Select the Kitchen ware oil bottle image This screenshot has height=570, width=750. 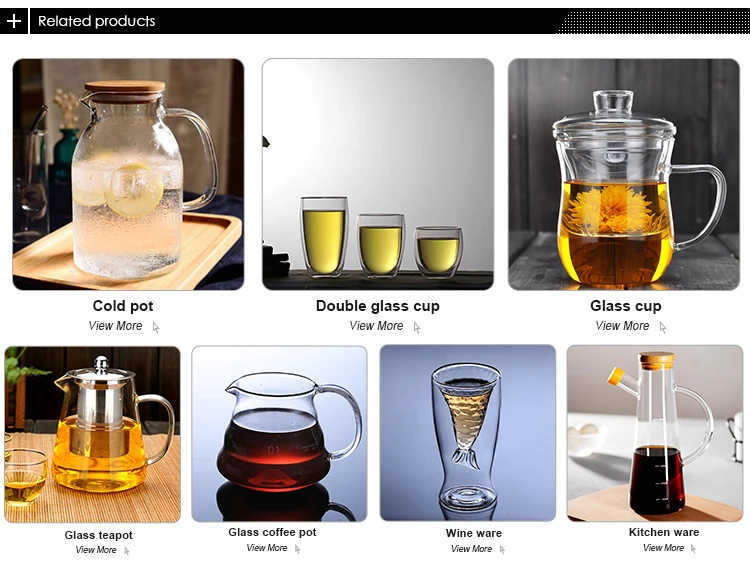tap(655, 433)
